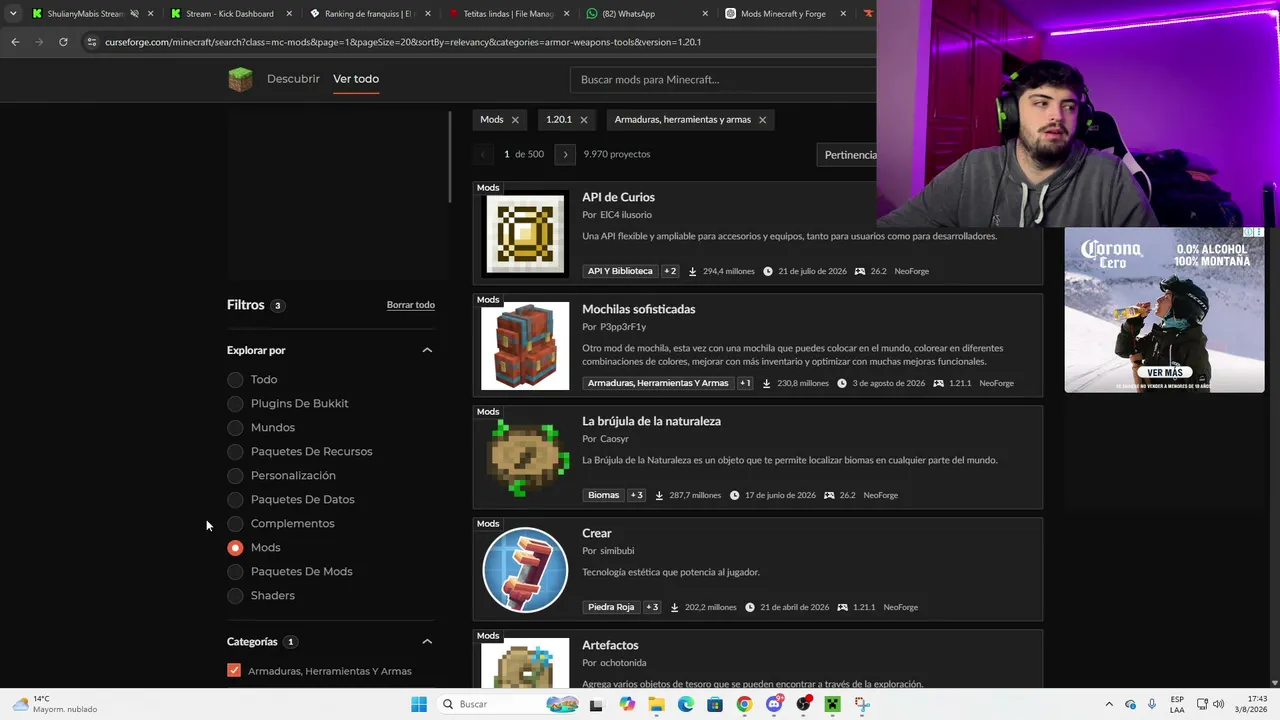This screenshot has width=1280, height=720.
Task: Expand +3 categories on Crear
Action: tap(652, 607)
